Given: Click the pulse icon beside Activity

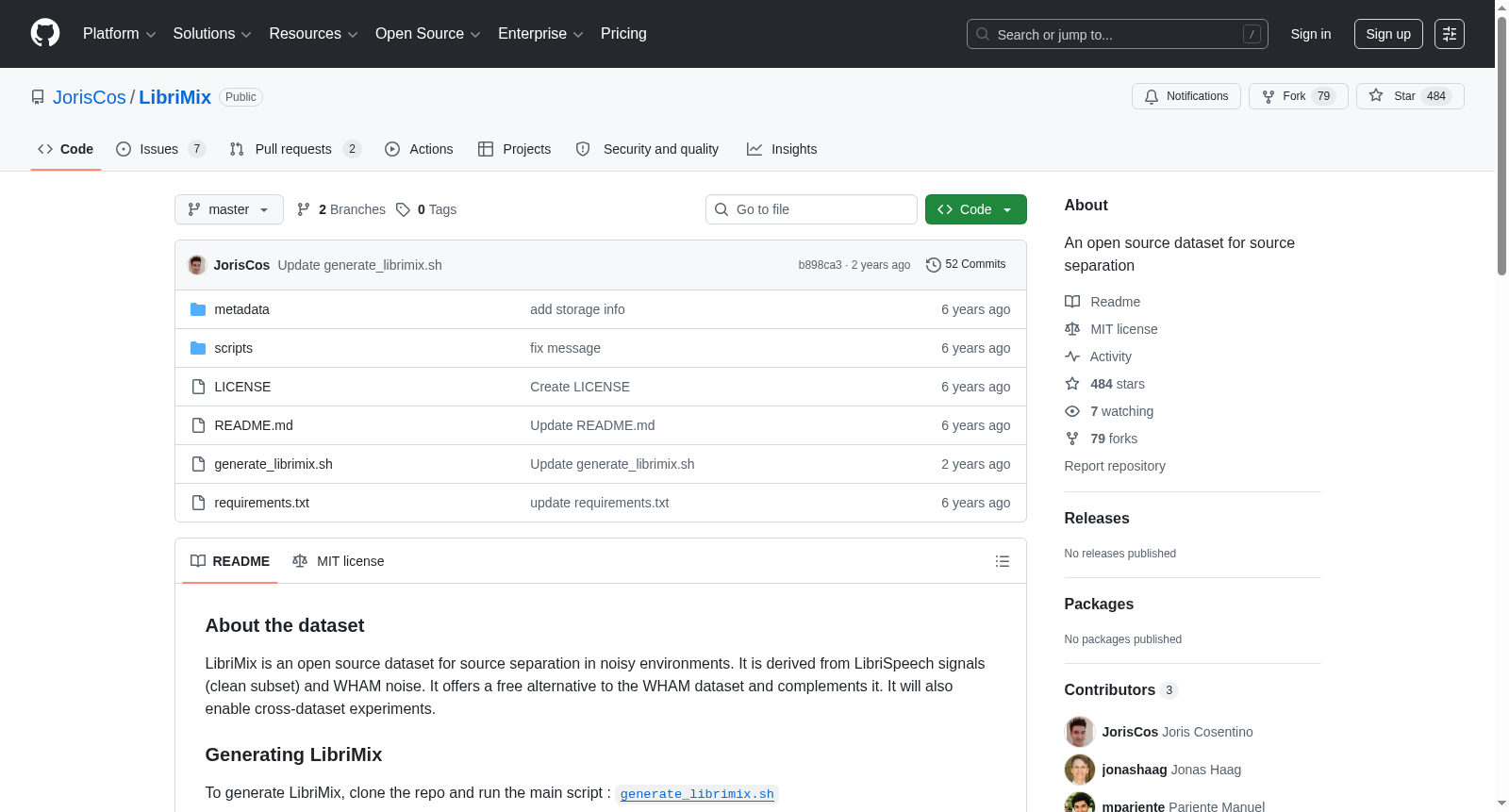Looking at the screenshot, I should click(x=1072, y=356).
